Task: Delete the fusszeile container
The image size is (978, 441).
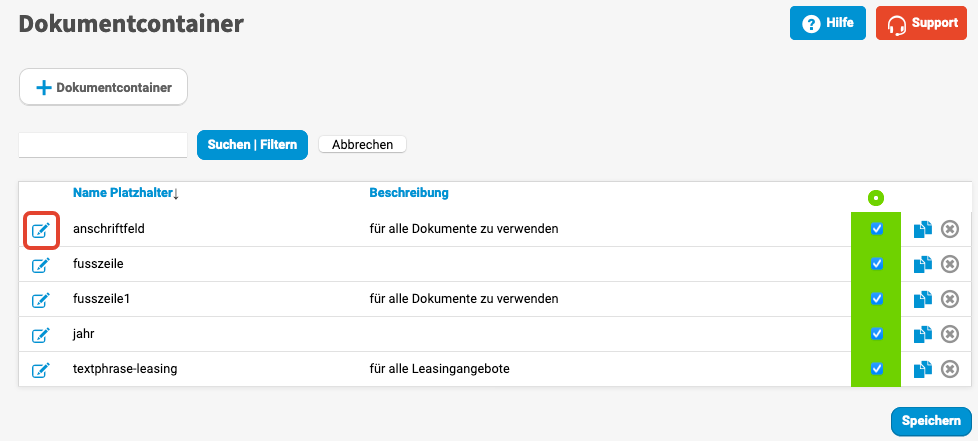Action: coord(950,264)
